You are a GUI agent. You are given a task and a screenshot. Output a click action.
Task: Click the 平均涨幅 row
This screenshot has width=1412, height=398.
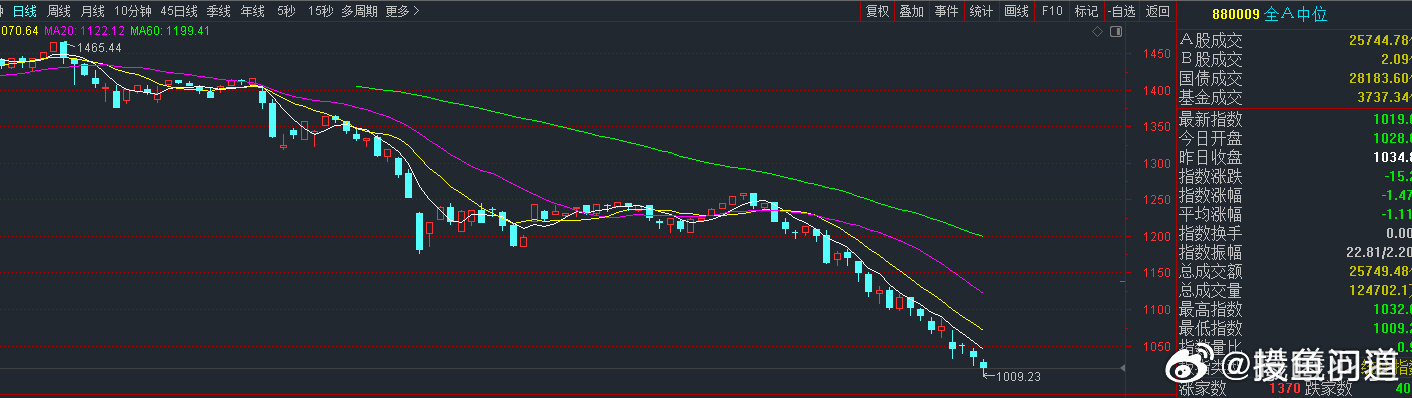pyautogui.click(x=1295, y=214)
